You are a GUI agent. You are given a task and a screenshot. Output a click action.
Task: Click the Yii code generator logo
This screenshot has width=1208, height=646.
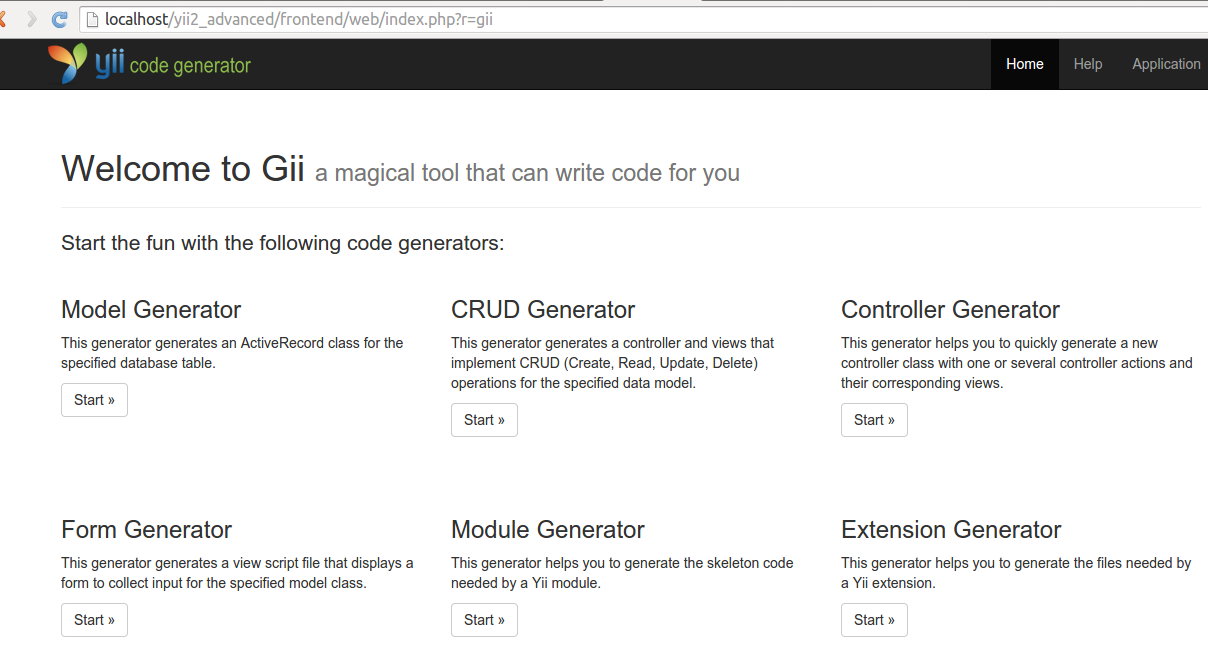[149, 64]
